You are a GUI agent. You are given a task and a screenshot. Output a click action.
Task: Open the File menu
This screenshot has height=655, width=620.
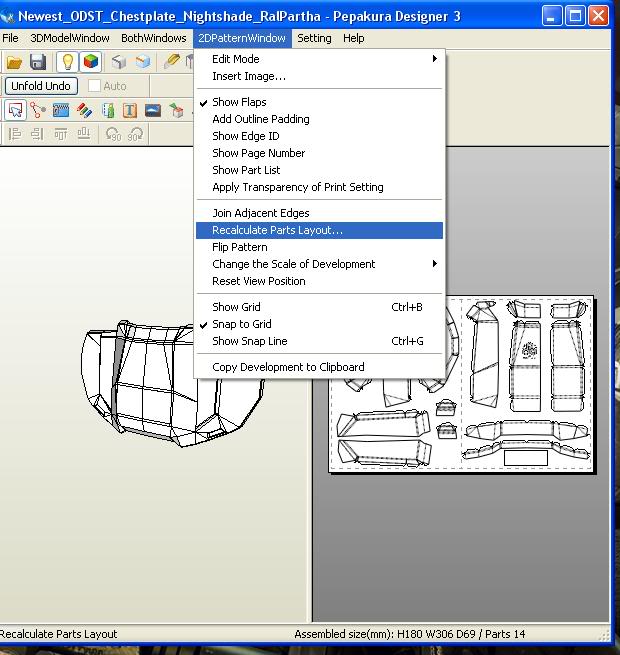10,38
